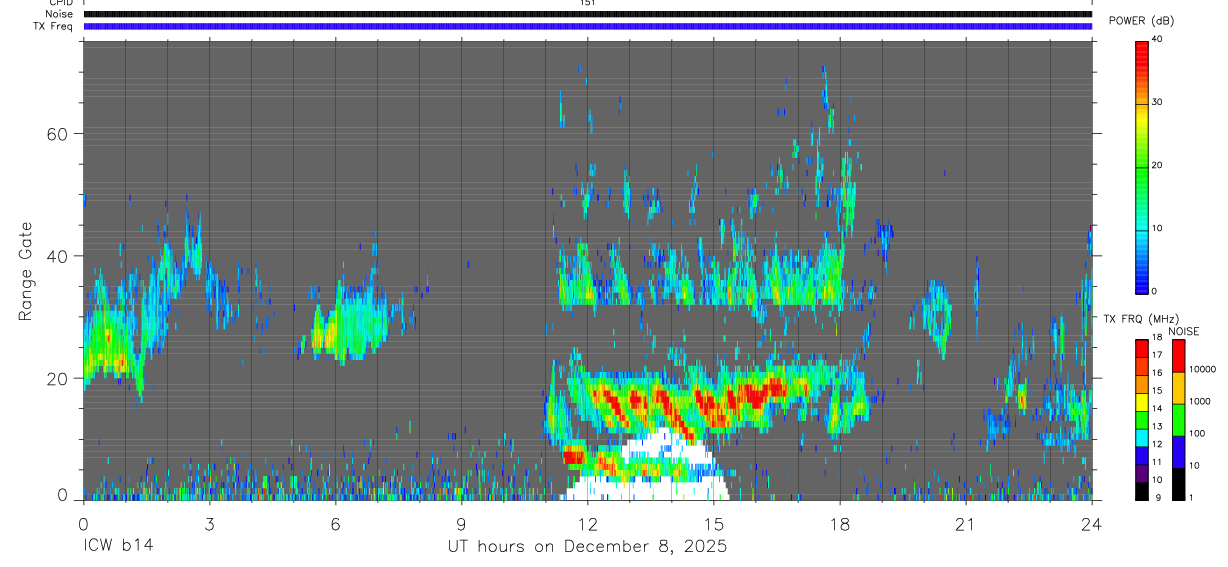The width and height of the screenshot is (1228, 567).
Task: Pick the blue 11–12 MHz TX FRQ swatch
Action: click(x=1142, y=454)
